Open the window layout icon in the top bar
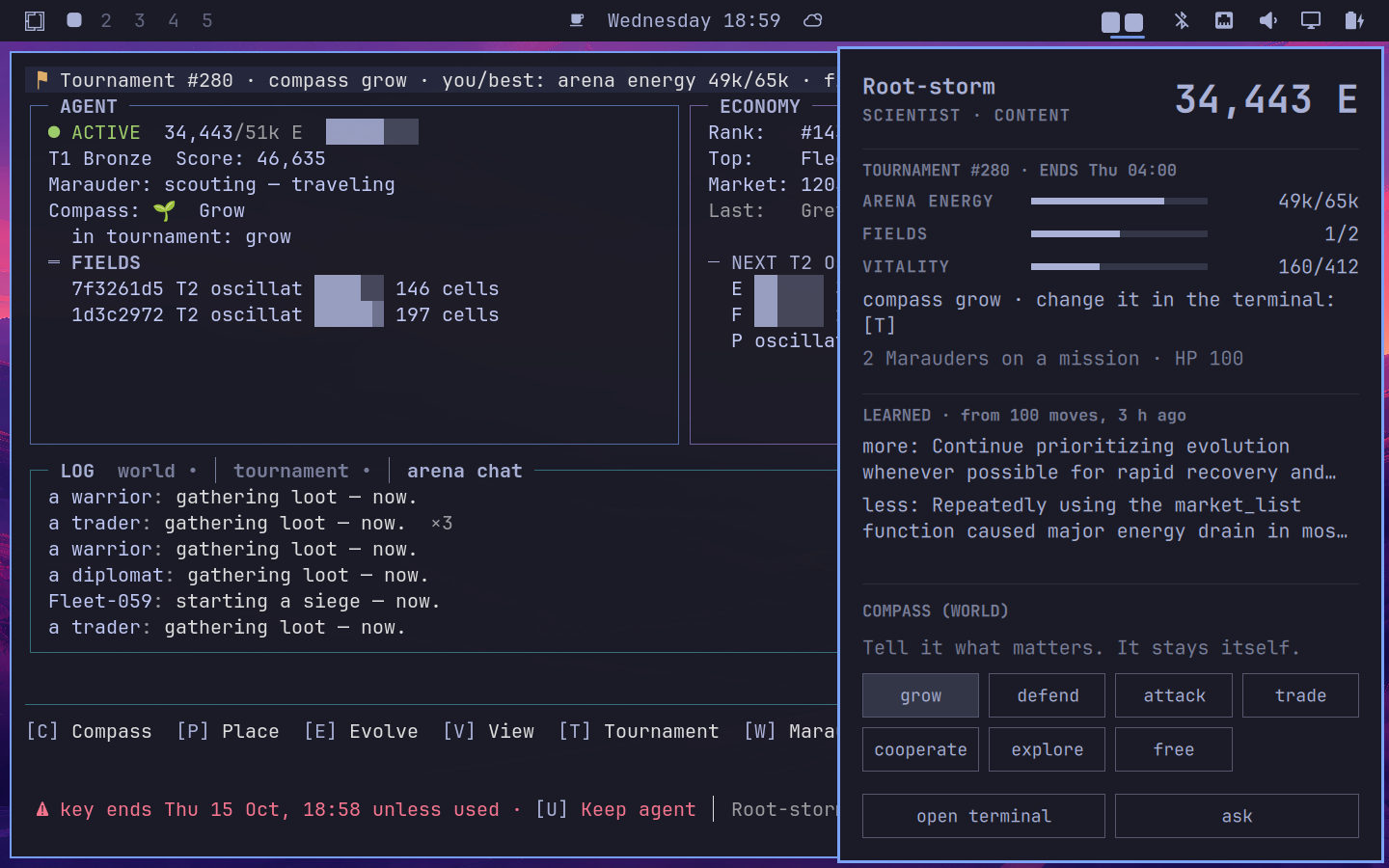This screenshot has width=1389, height=868. (x=35, y=20)
